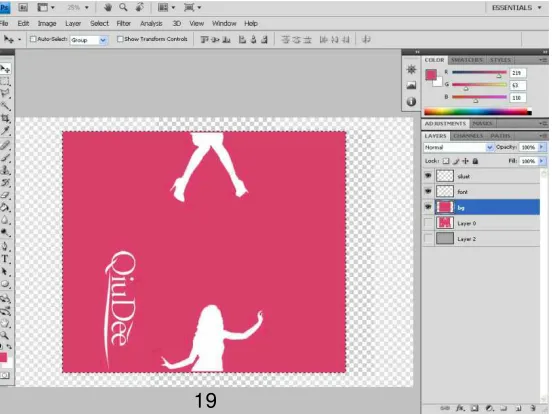Click the R red slider
The image size is (552, 414).
[479, 73]
